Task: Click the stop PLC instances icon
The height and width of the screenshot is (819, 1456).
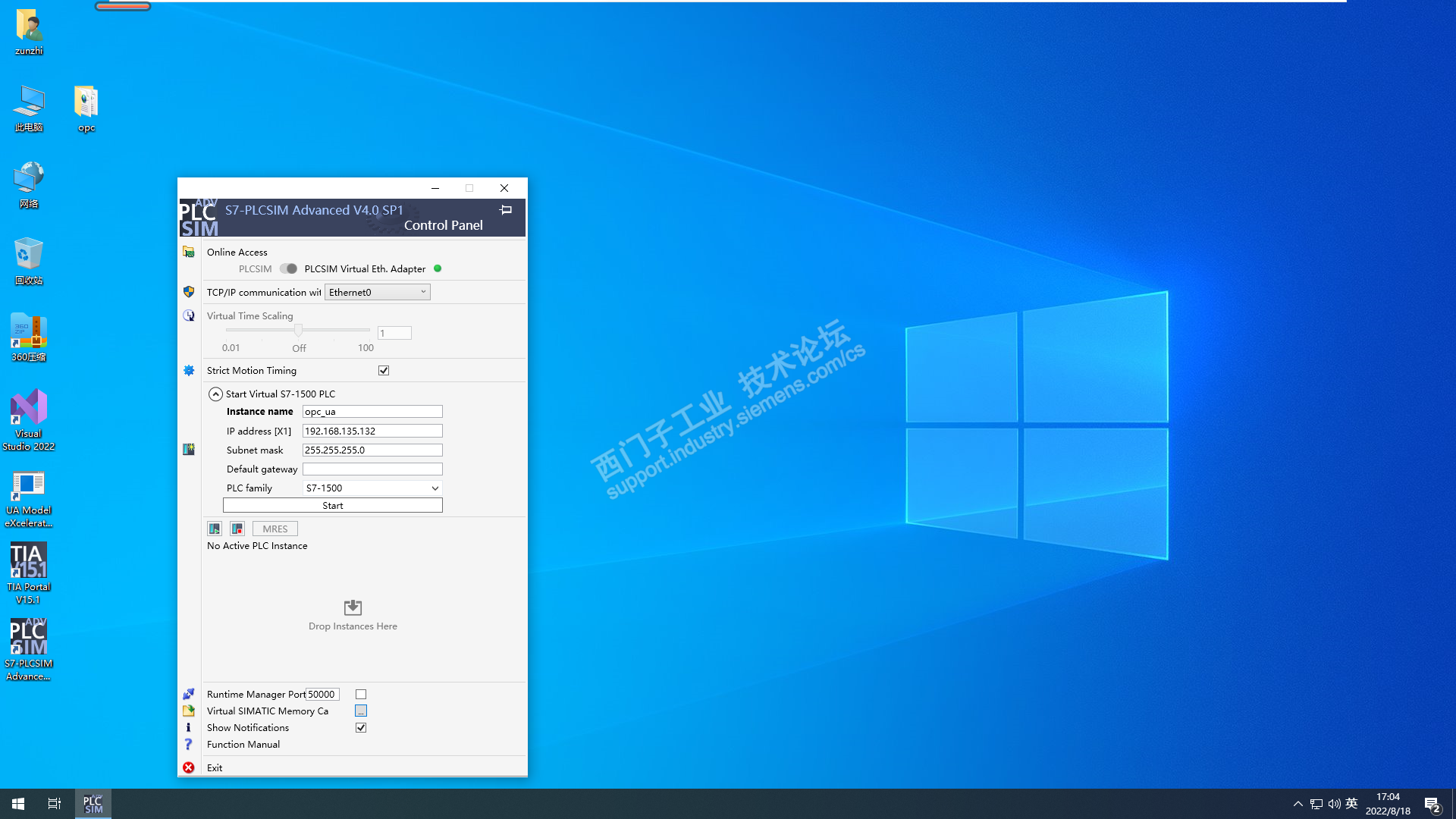Action: point(237,529)
